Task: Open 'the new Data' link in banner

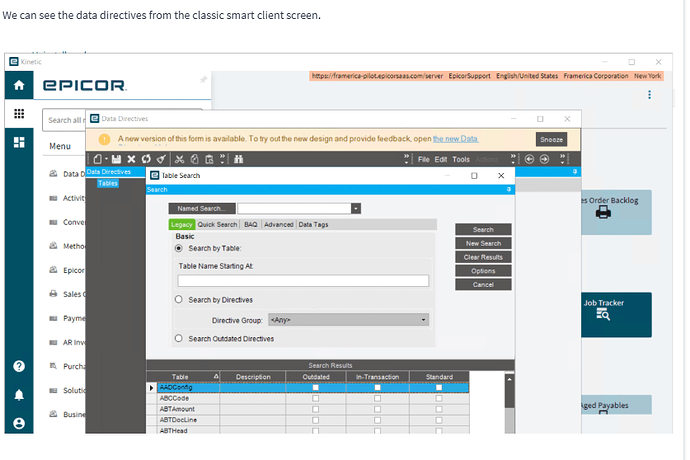Action: tap(455, 139)
